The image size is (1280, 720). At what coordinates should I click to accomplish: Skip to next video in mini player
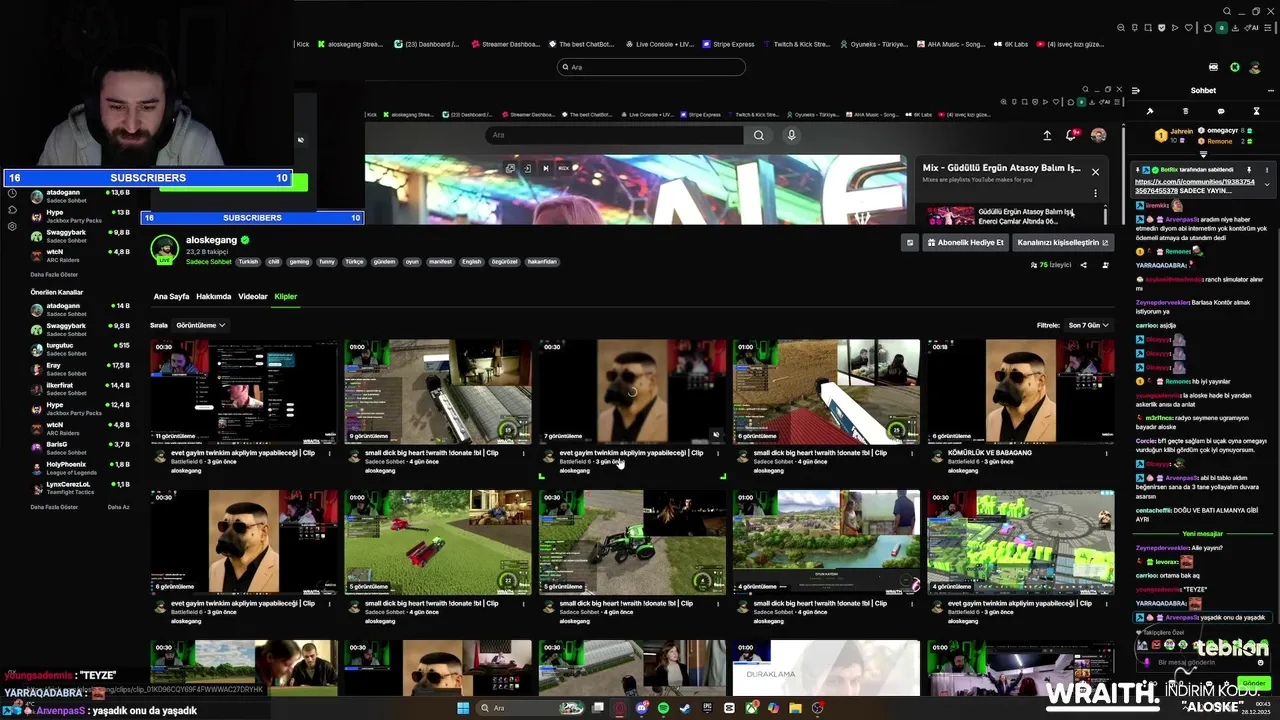click(x=546, y=168)
